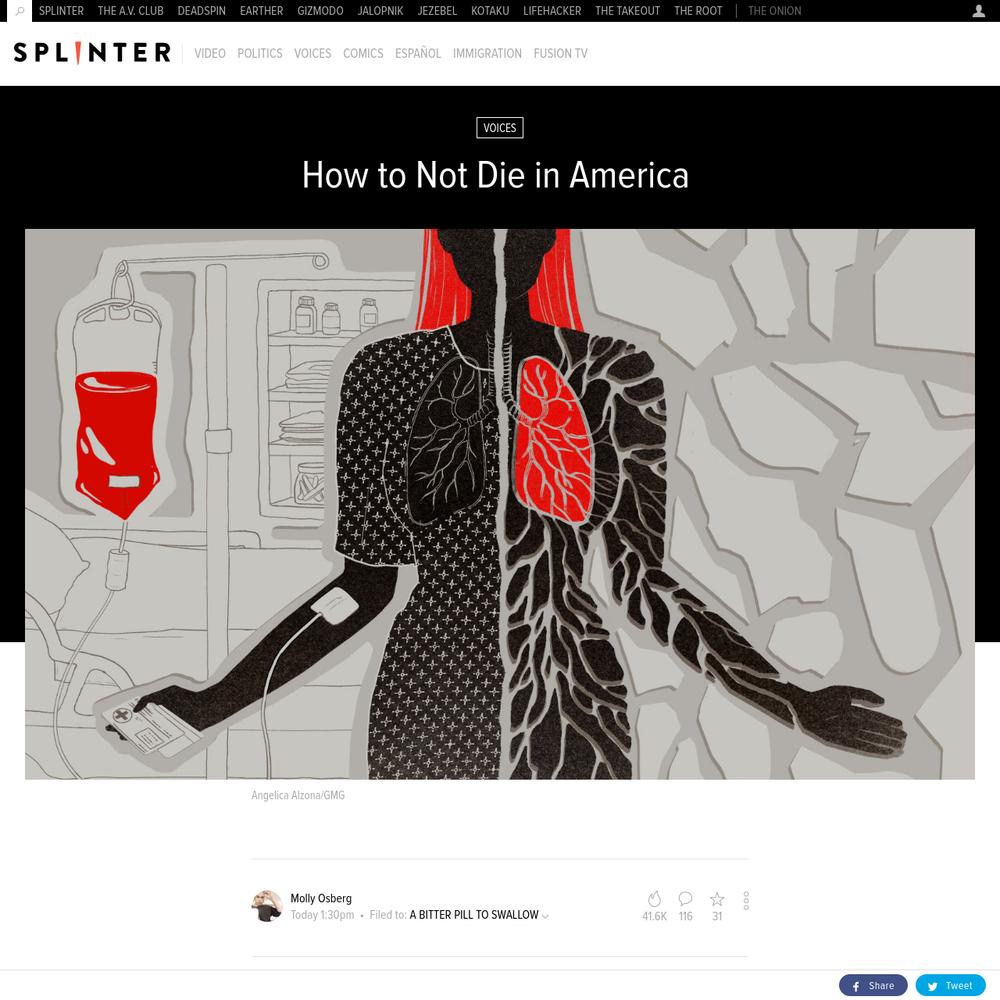Share article on Facebook
The image size is (1000, 1000).
coord(873,985)
